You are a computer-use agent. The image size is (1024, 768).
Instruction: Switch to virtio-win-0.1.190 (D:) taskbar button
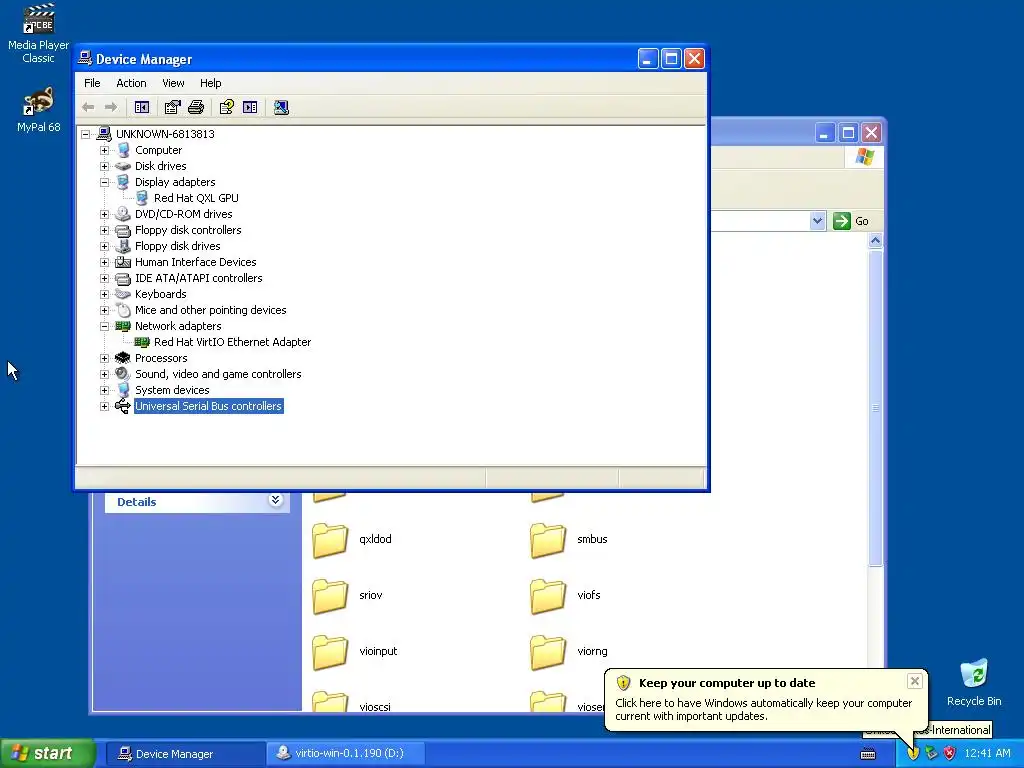pyautogui.click(x=346, y=754)
